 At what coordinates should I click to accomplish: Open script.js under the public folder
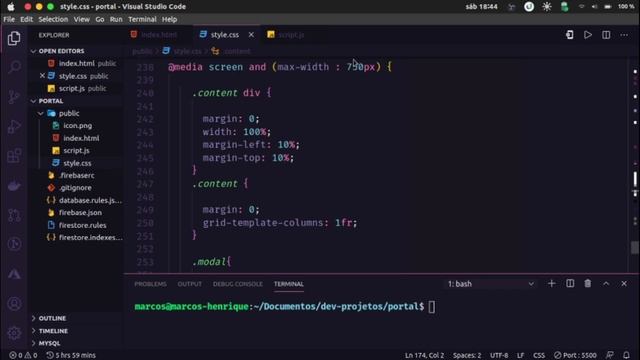pyautogui.click(x=76, y=151)
